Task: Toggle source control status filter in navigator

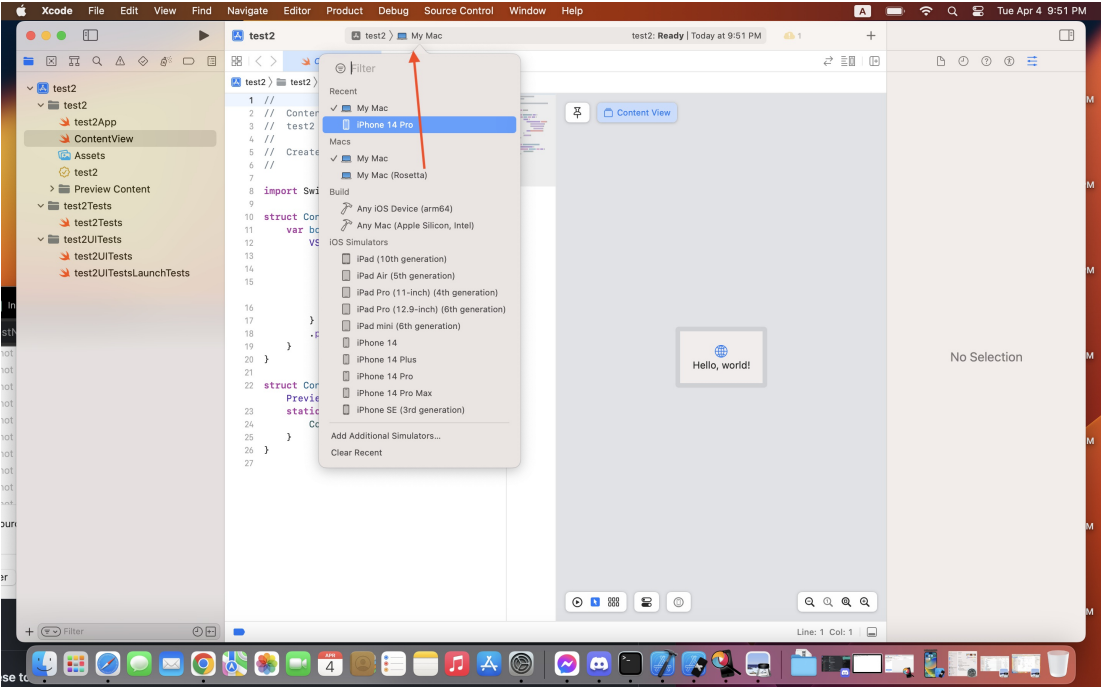Action: tap(211, 632)
